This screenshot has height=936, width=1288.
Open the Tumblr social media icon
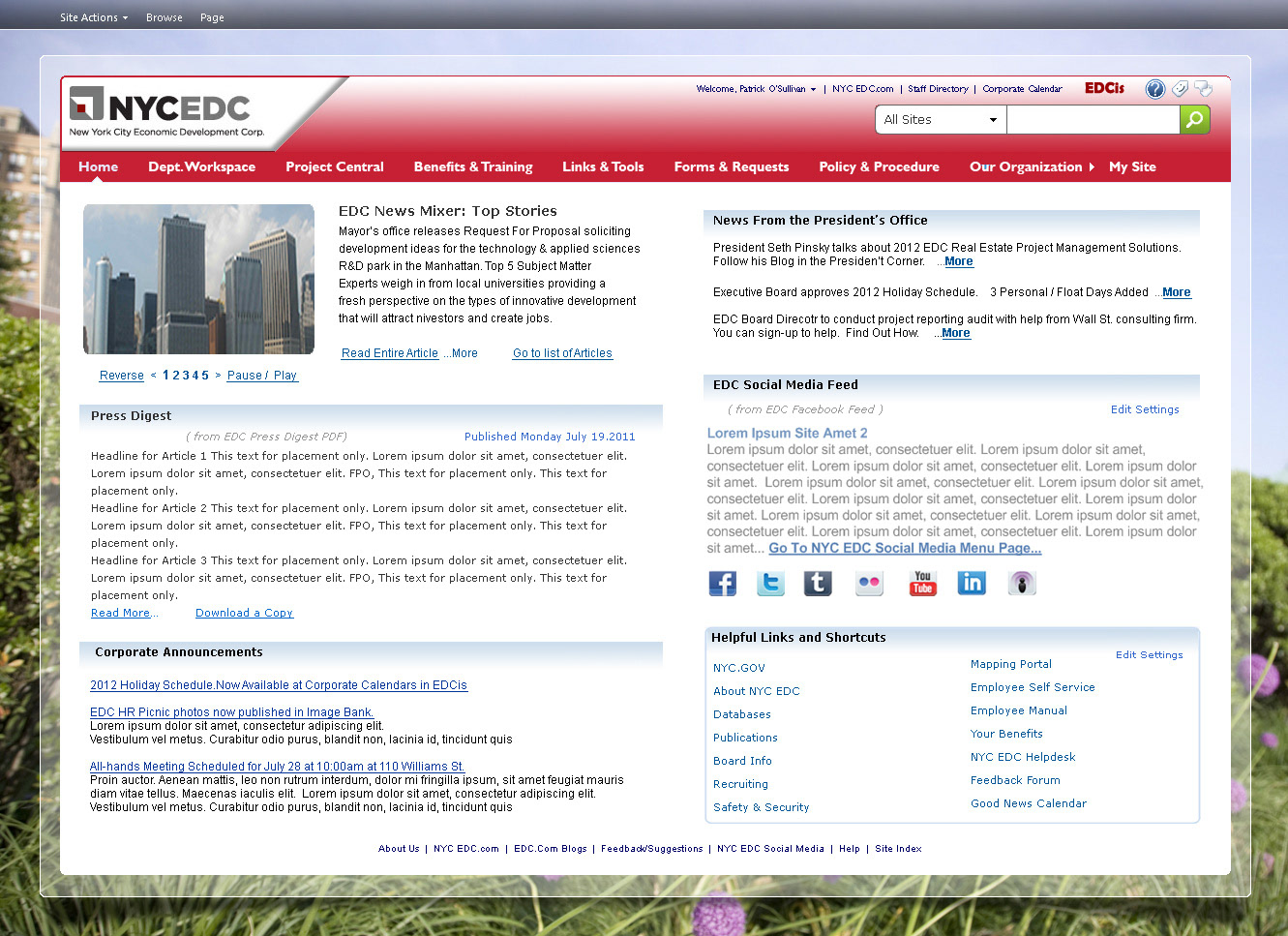click(818, 583)
